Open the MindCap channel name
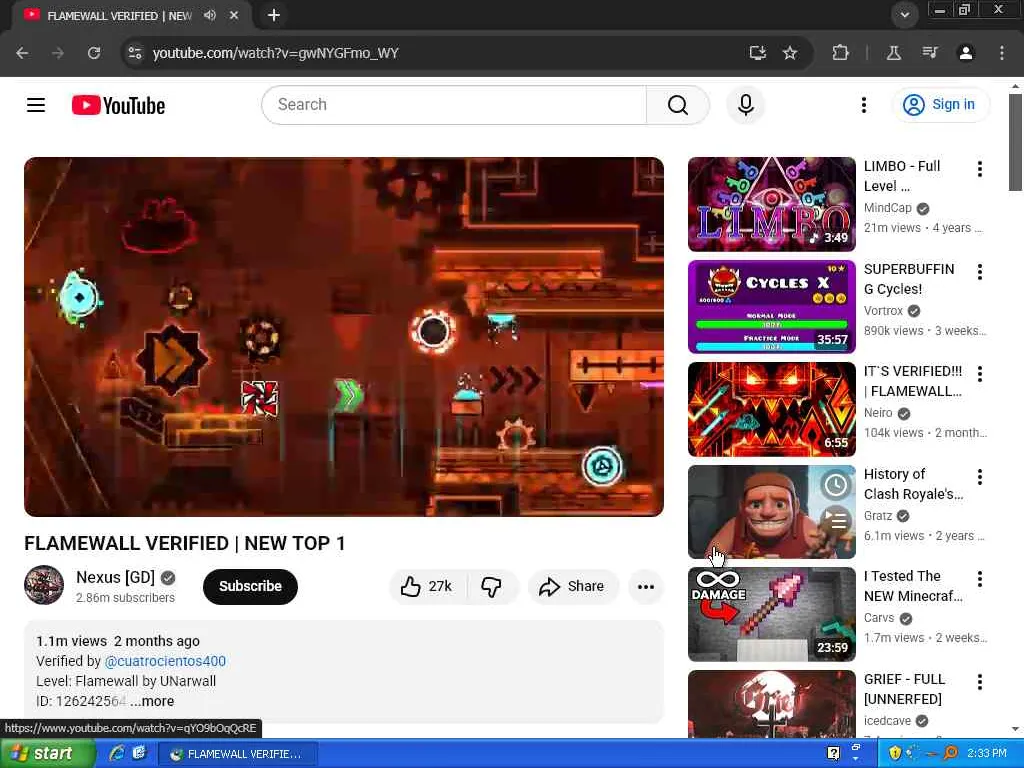The width and height of the screenshot is (1024, 768). (888, 208)
